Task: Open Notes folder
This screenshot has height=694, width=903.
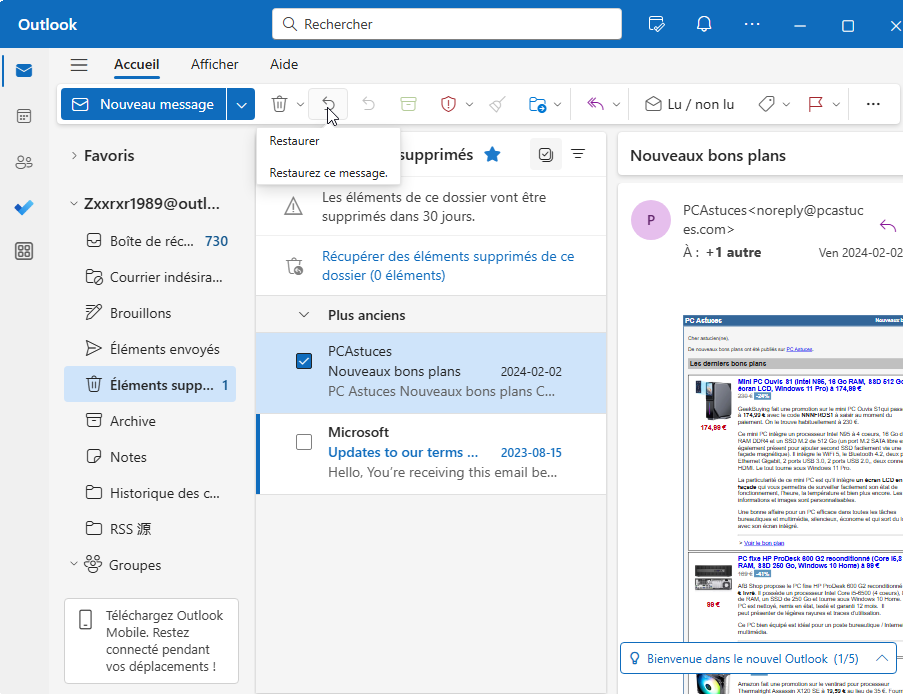Action: [x=150, y=457]
